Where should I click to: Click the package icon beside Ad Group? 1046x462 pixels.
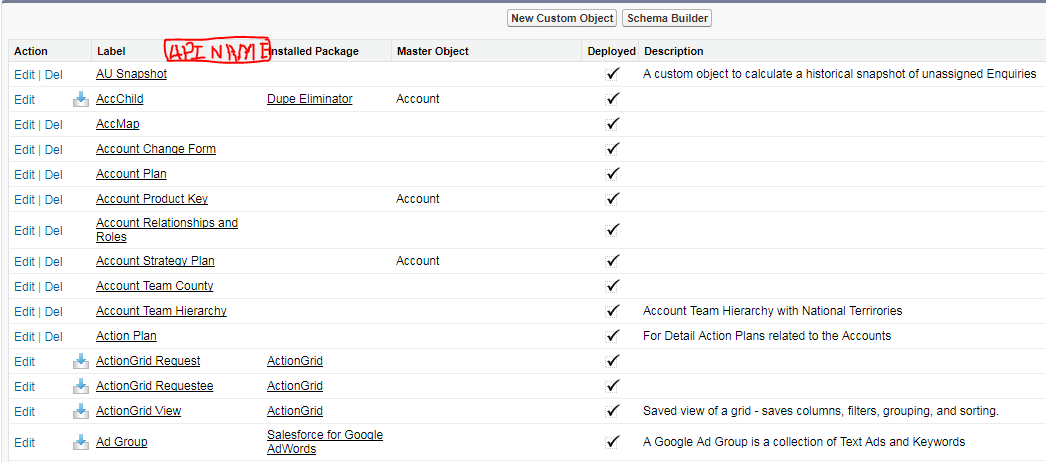[x=81, y=442]
